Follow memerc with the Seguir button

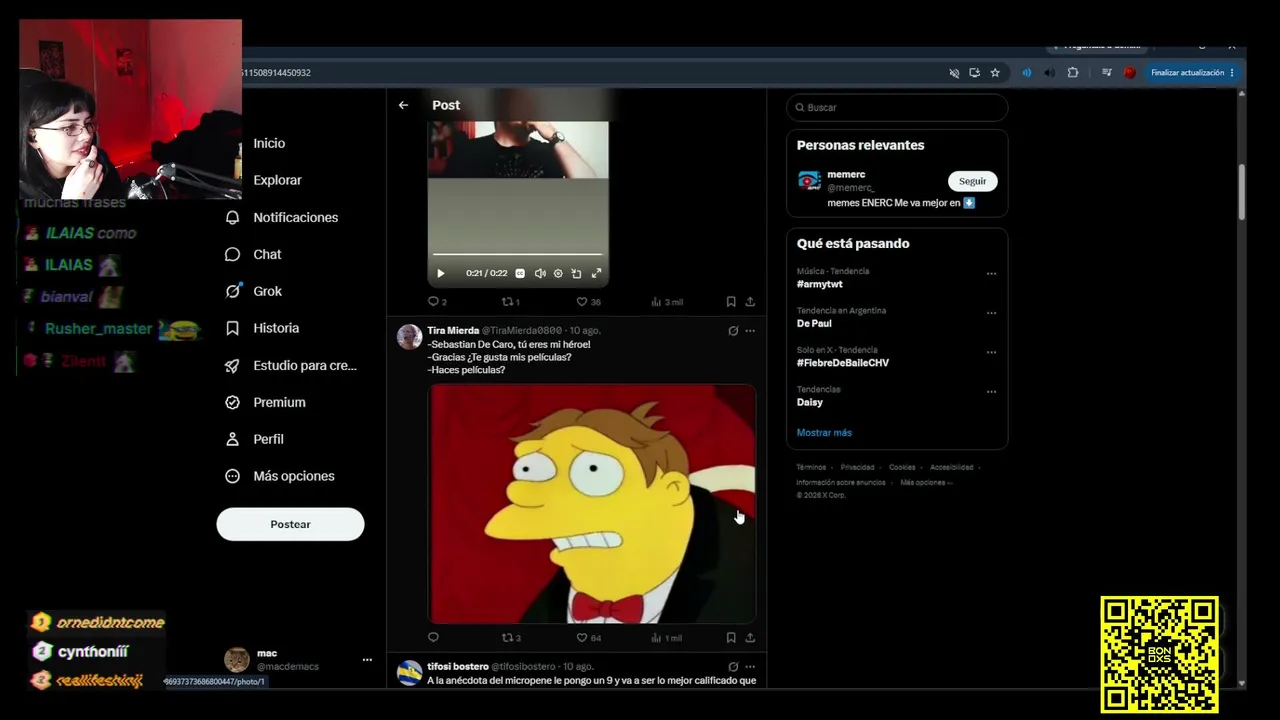pyautogui.click(x=972, y=181)
